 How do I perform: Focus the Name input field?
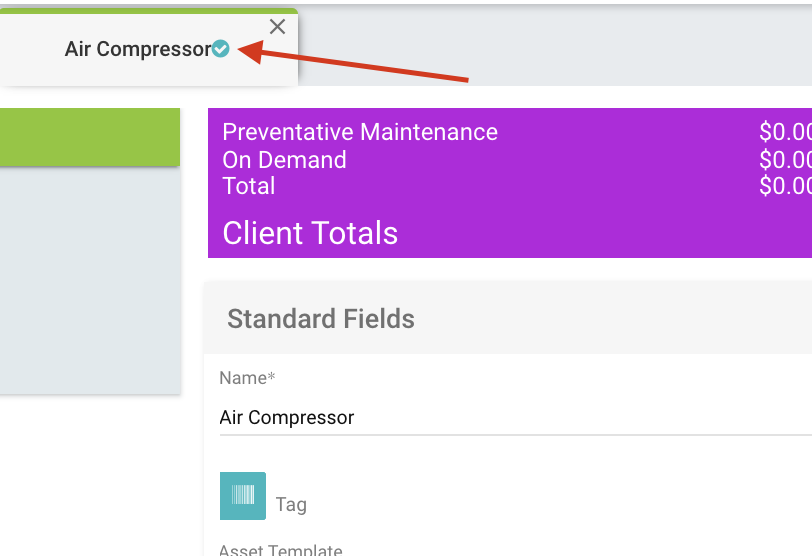point(500,417)
